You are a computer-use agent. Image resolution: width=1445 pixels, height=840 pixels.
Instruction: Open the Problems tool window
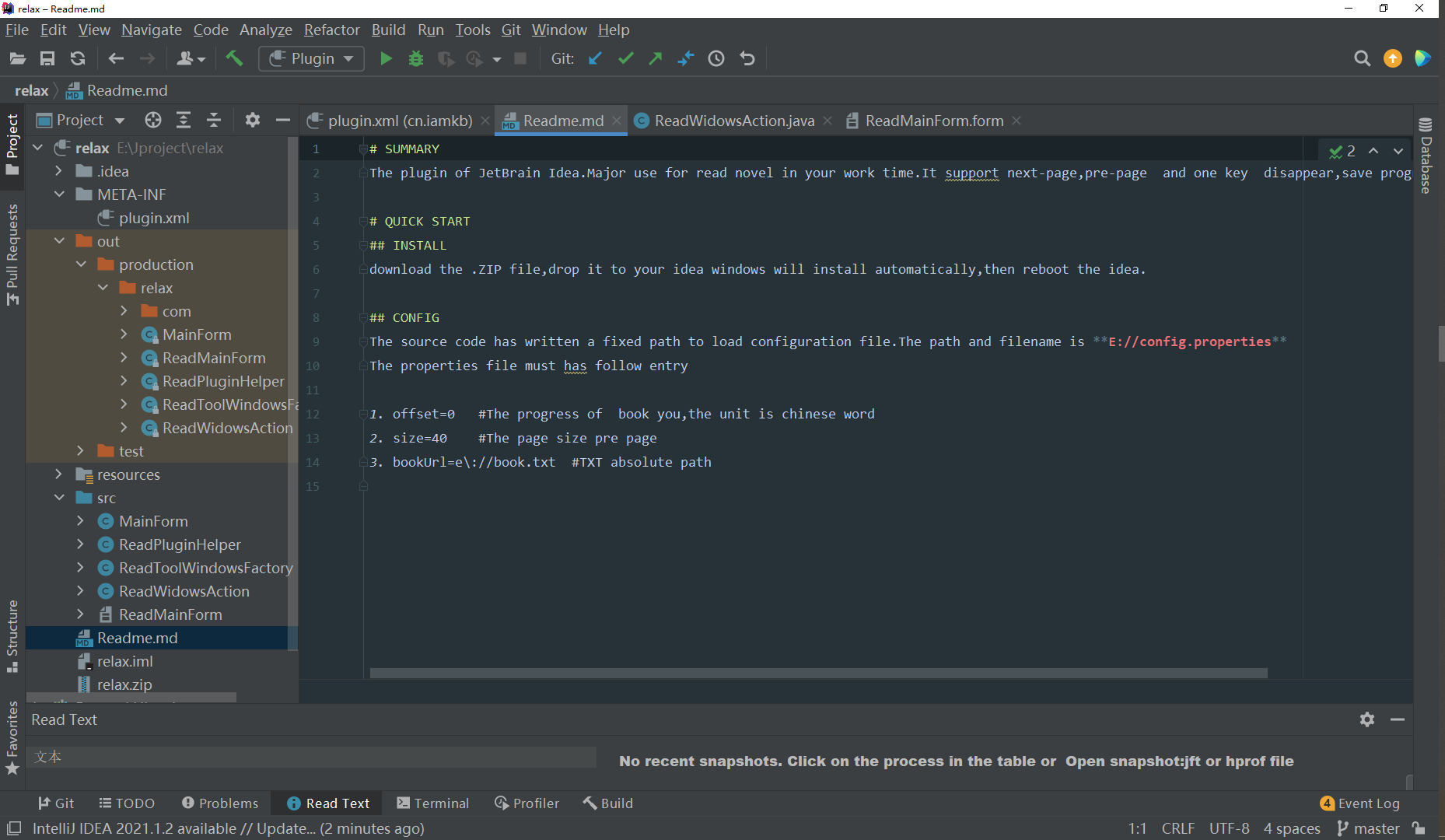(x=219, y=803)
